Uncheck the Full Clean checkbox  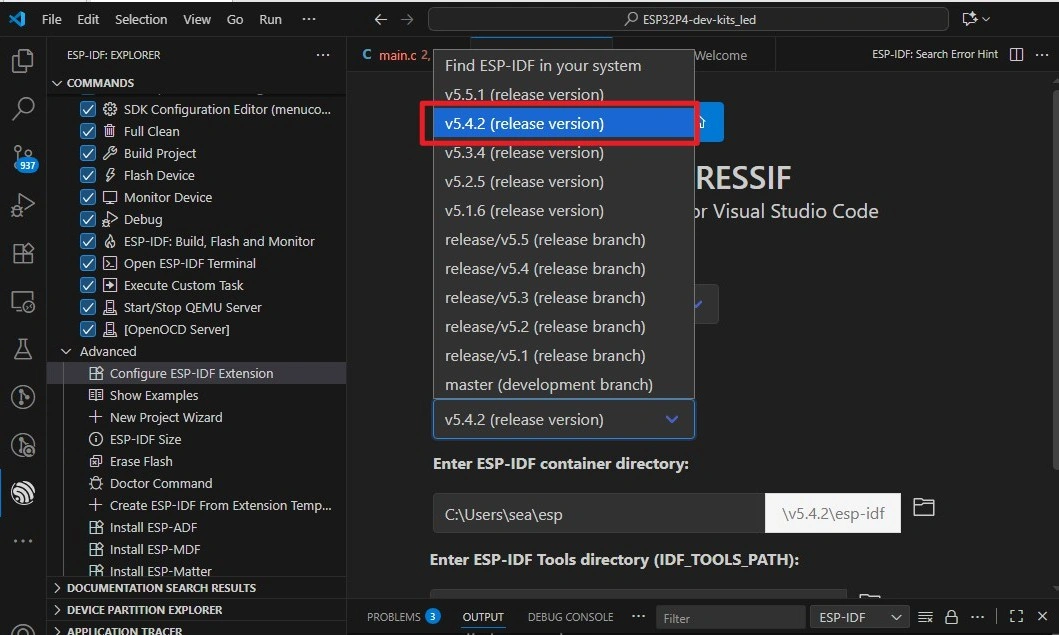click(x=88, y=131)
